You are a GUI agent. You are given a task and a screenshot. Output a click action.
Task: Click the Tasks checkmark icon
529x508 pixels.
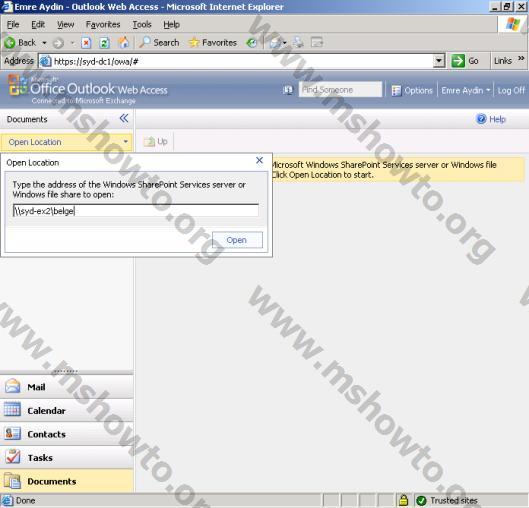pyautogui.click(x=12, y=457)
